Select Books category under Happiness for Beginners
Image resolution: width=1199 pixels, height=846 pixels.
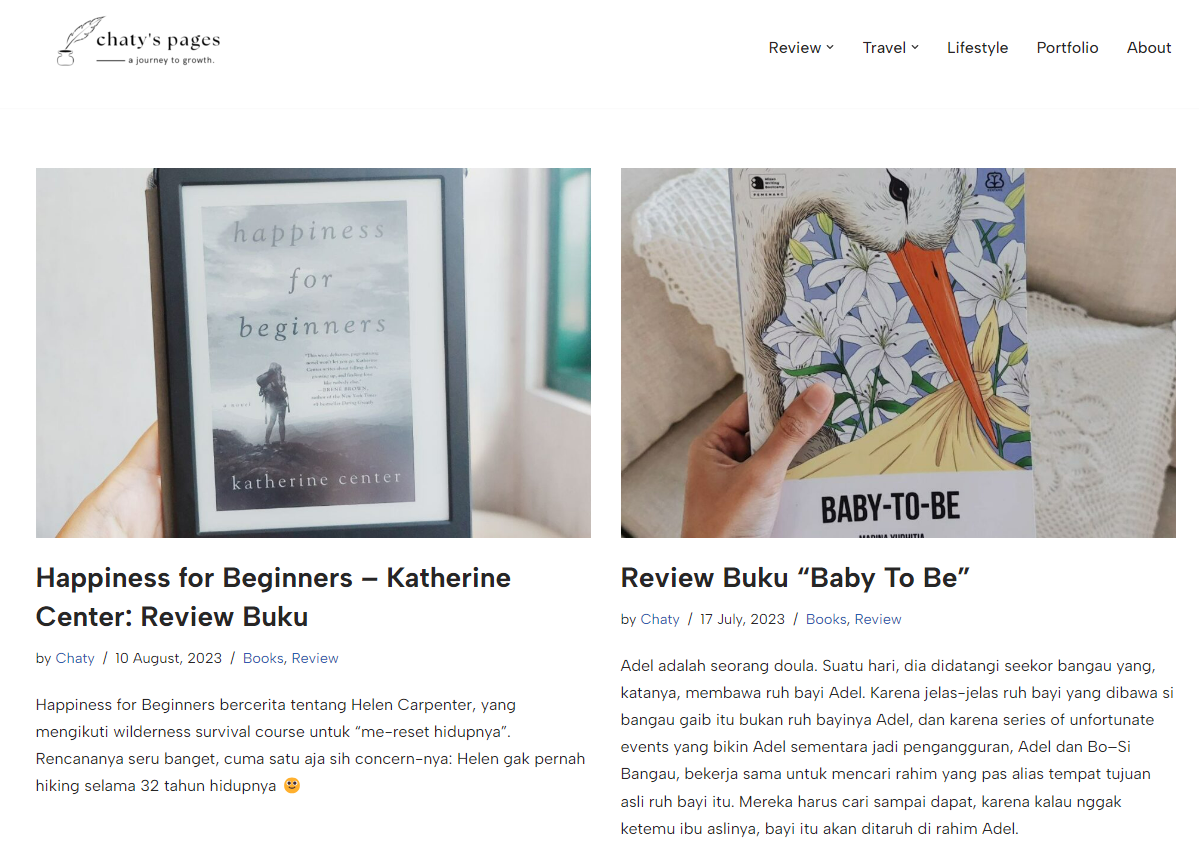(263, 658)
